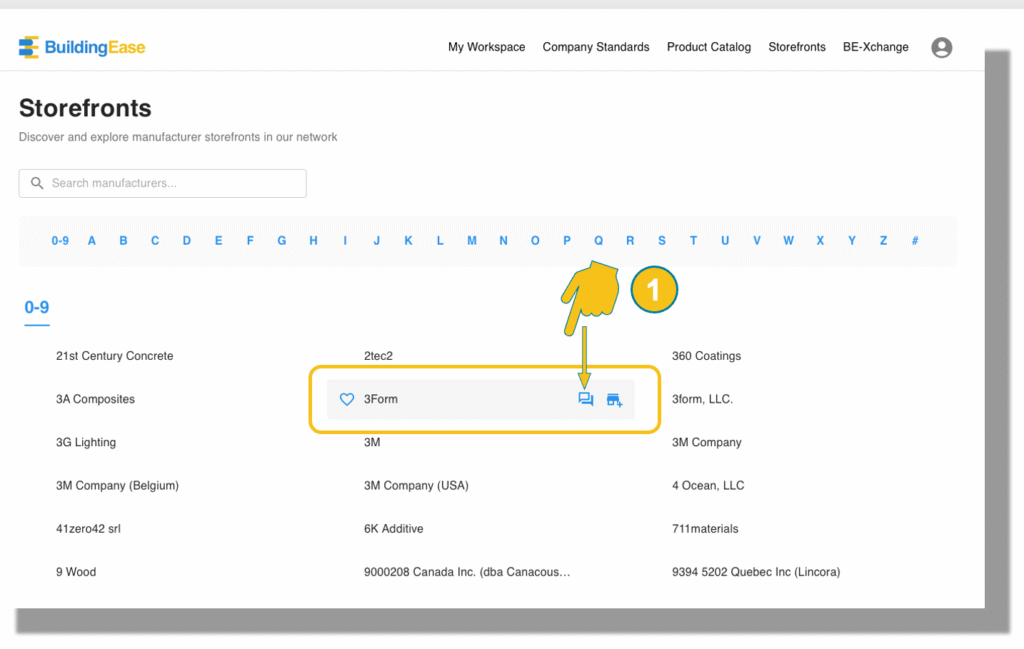Open 4 Ocean, LLC storefront
Screen dimensions: 1024x649
(x=708, y=485)
